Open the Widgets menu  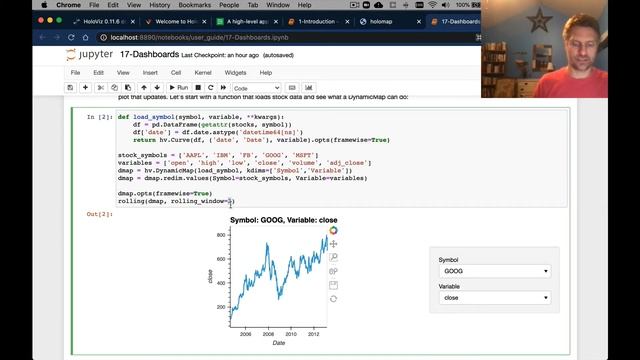(x=235, y=73)
